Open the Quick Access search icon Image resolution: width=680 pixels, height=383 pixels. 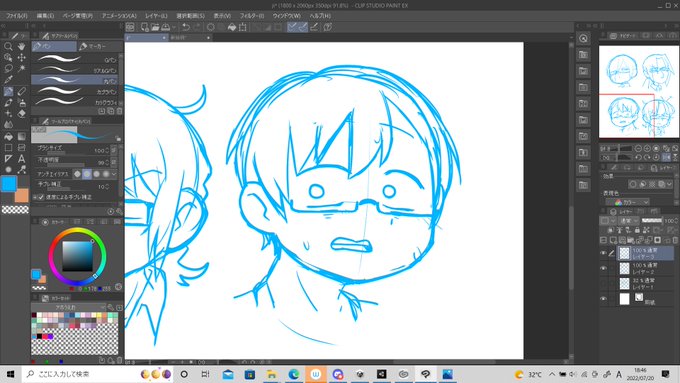pos(584,38)
